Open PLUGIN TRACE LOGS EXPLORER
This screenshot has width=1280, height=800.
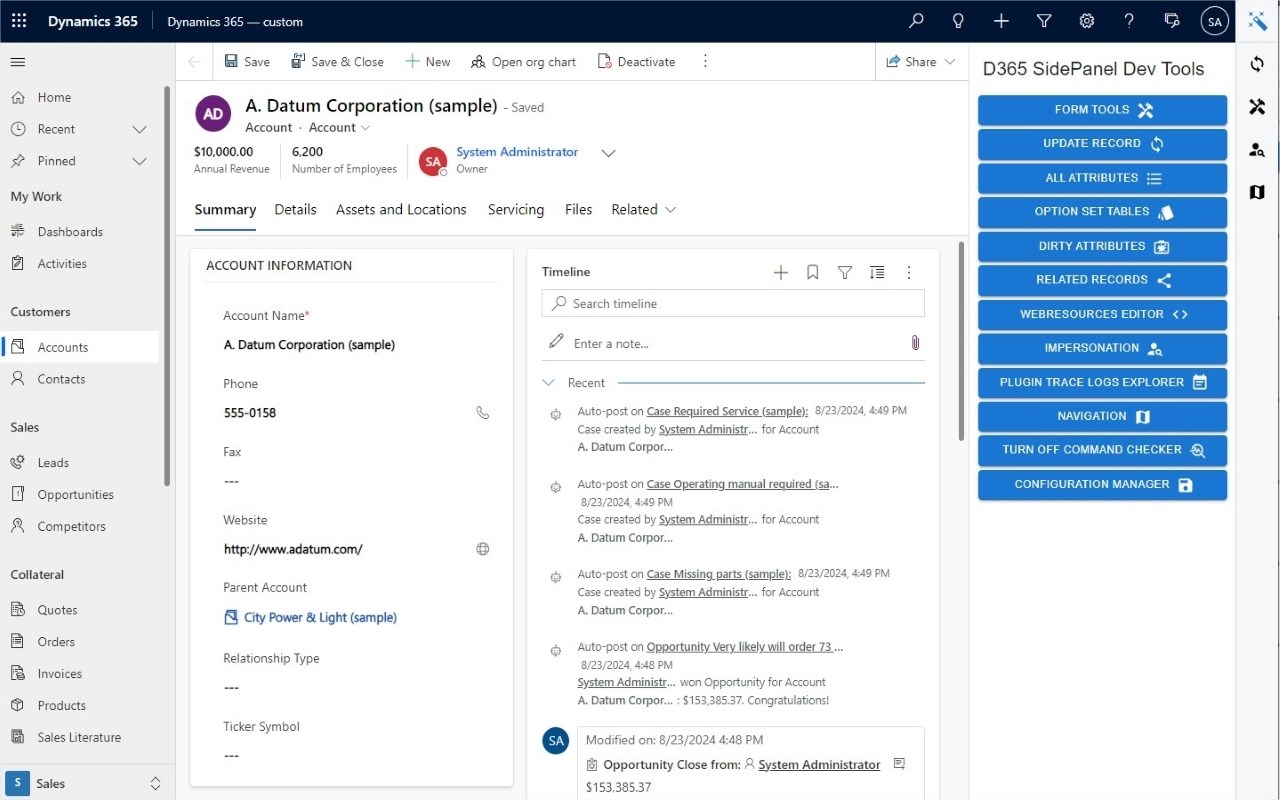[1102, 382]
